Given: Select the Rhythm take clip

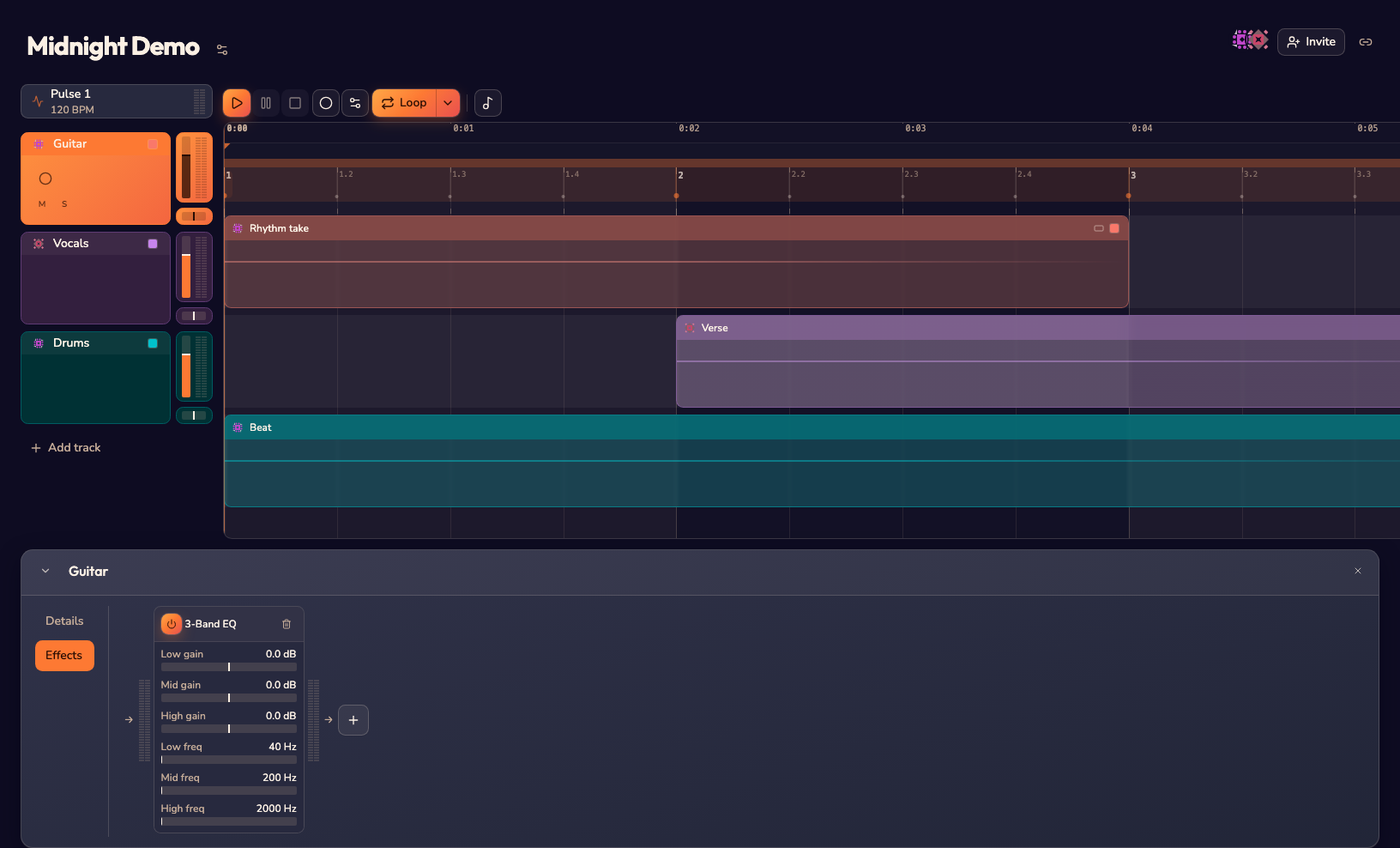Looking at the screenshot, I should coord(676,262).
